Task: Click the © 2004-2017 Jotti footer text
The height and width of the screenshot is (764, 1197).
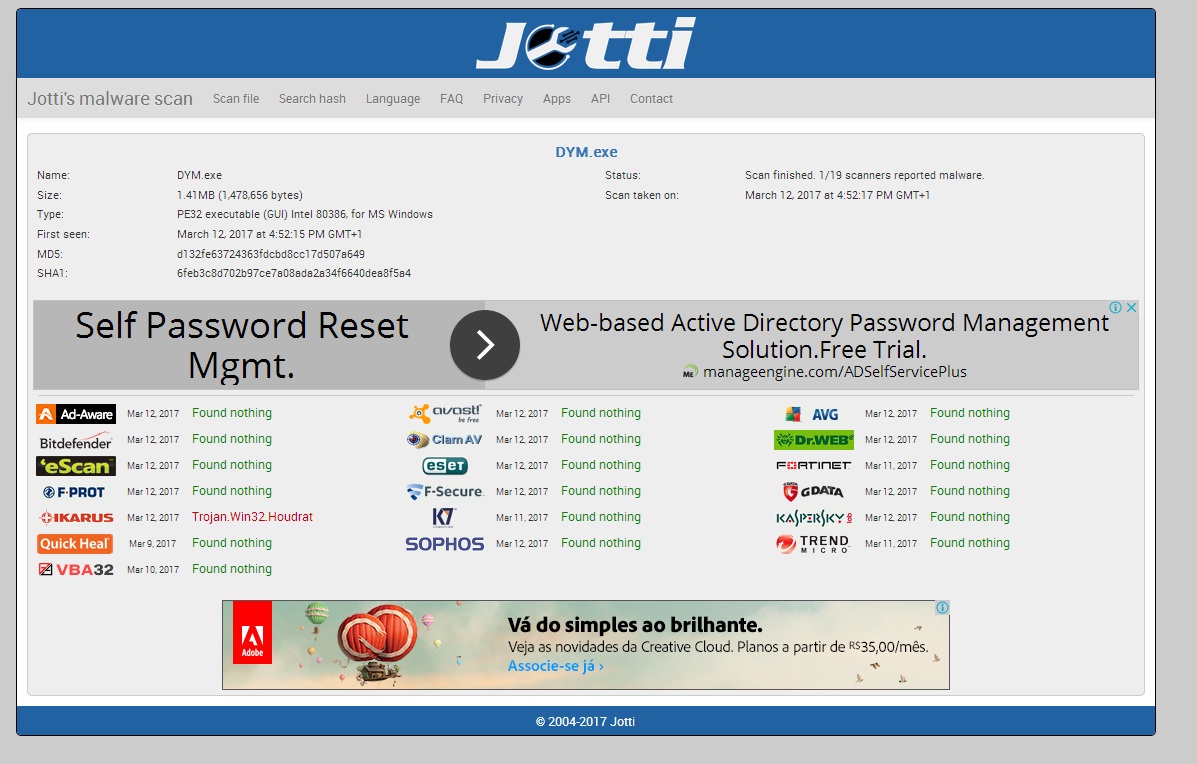Action: 586,721
